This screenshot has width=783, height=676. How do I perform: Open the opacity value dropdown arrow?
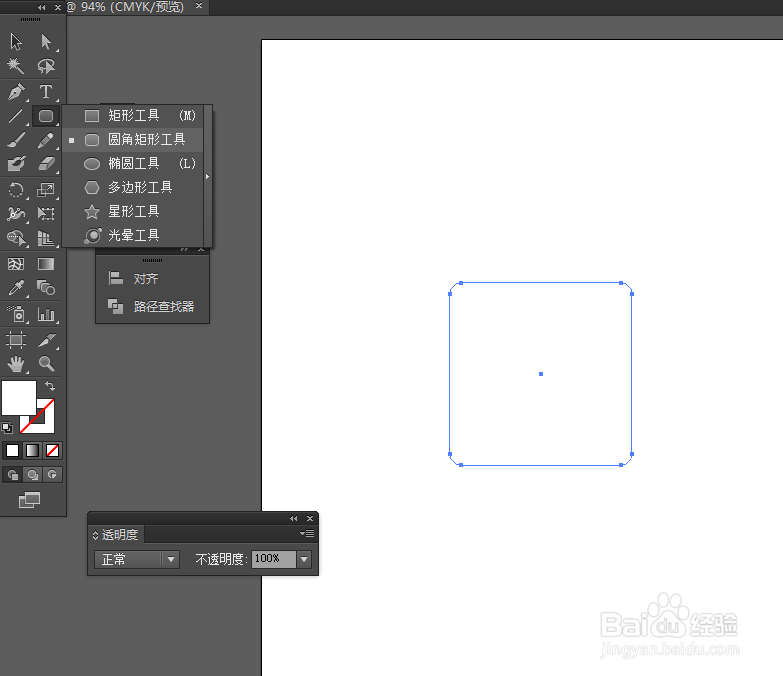click(304, 559)
